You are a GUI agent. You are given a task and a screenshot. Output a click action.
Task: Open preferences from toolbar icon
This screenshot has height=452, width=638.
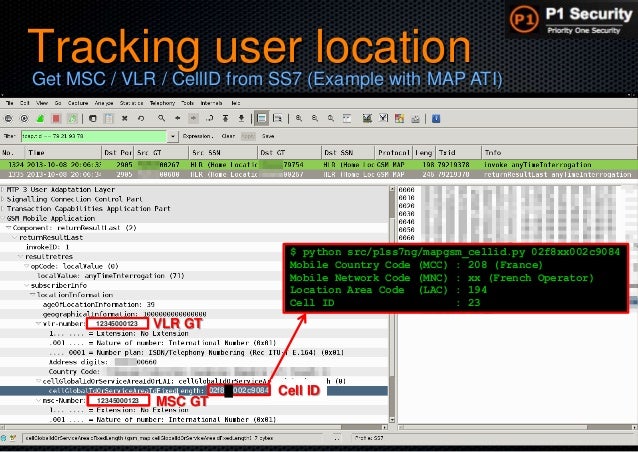click(415, 118)
